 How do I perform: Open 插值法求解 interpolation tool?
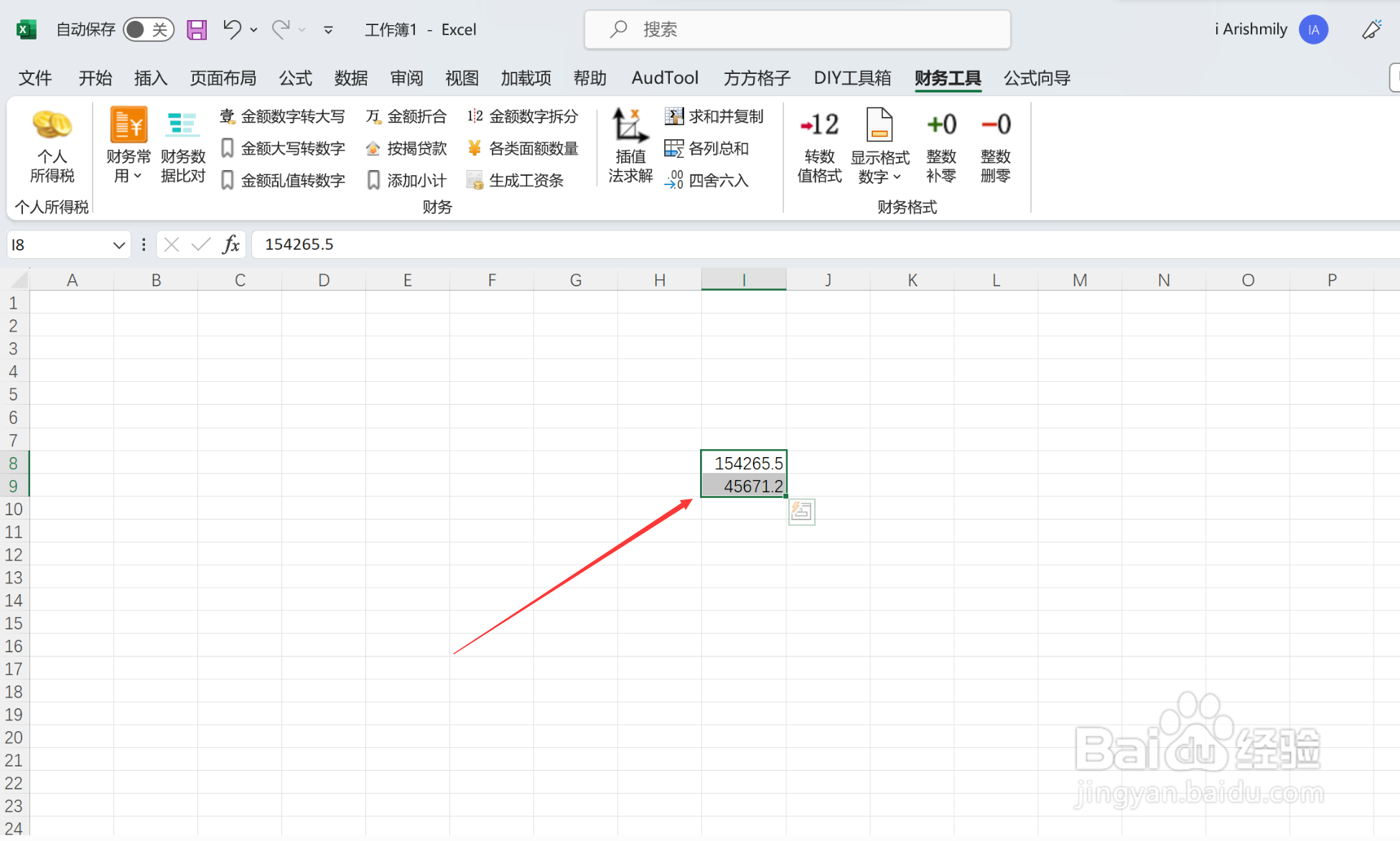(630, 146)
